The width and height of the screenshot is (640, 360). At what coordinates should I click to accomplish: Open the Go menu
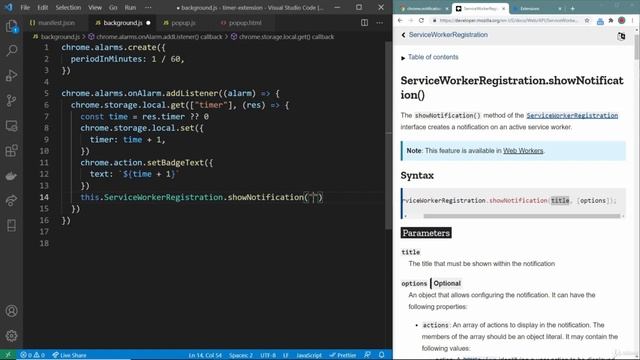pyautogui.click(x=113, y=7)
